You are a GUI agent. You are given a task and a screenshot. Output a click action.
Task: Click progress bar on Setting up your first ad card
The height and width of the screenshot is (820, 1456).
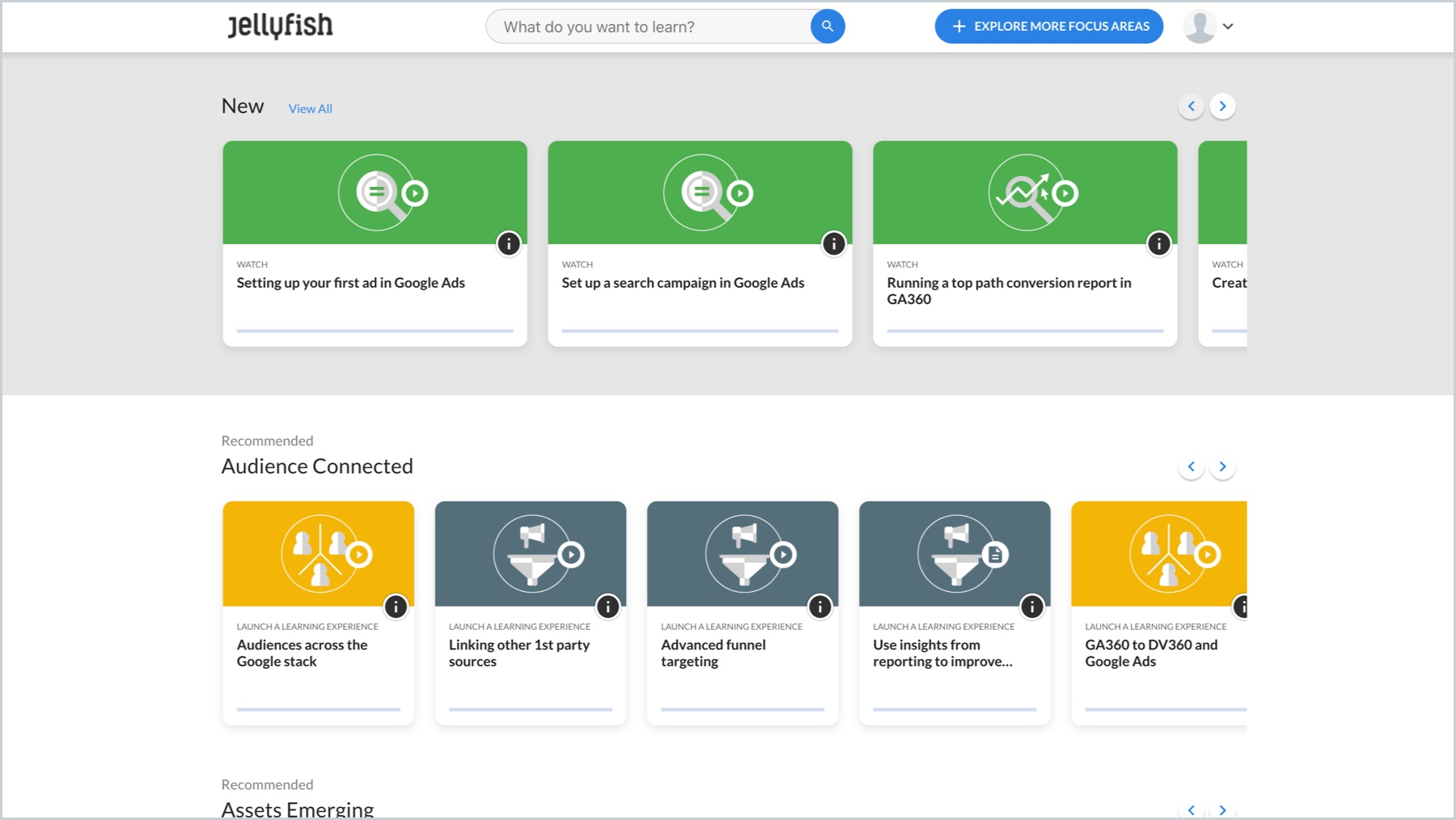pos(375,331)
